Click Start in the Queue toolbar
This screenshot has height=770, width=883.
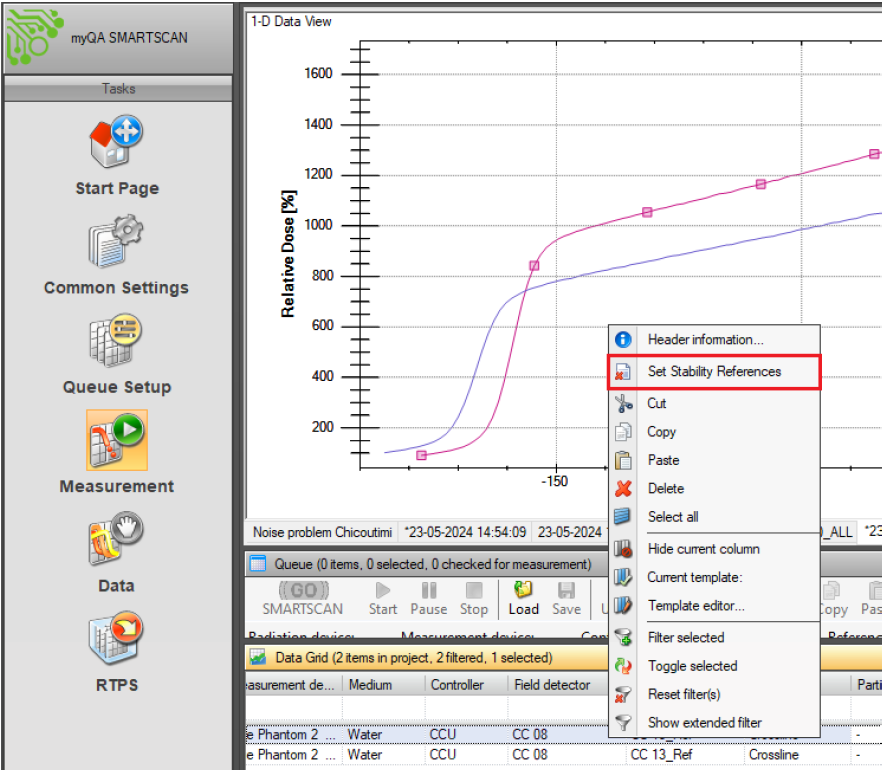pos(383,598)
